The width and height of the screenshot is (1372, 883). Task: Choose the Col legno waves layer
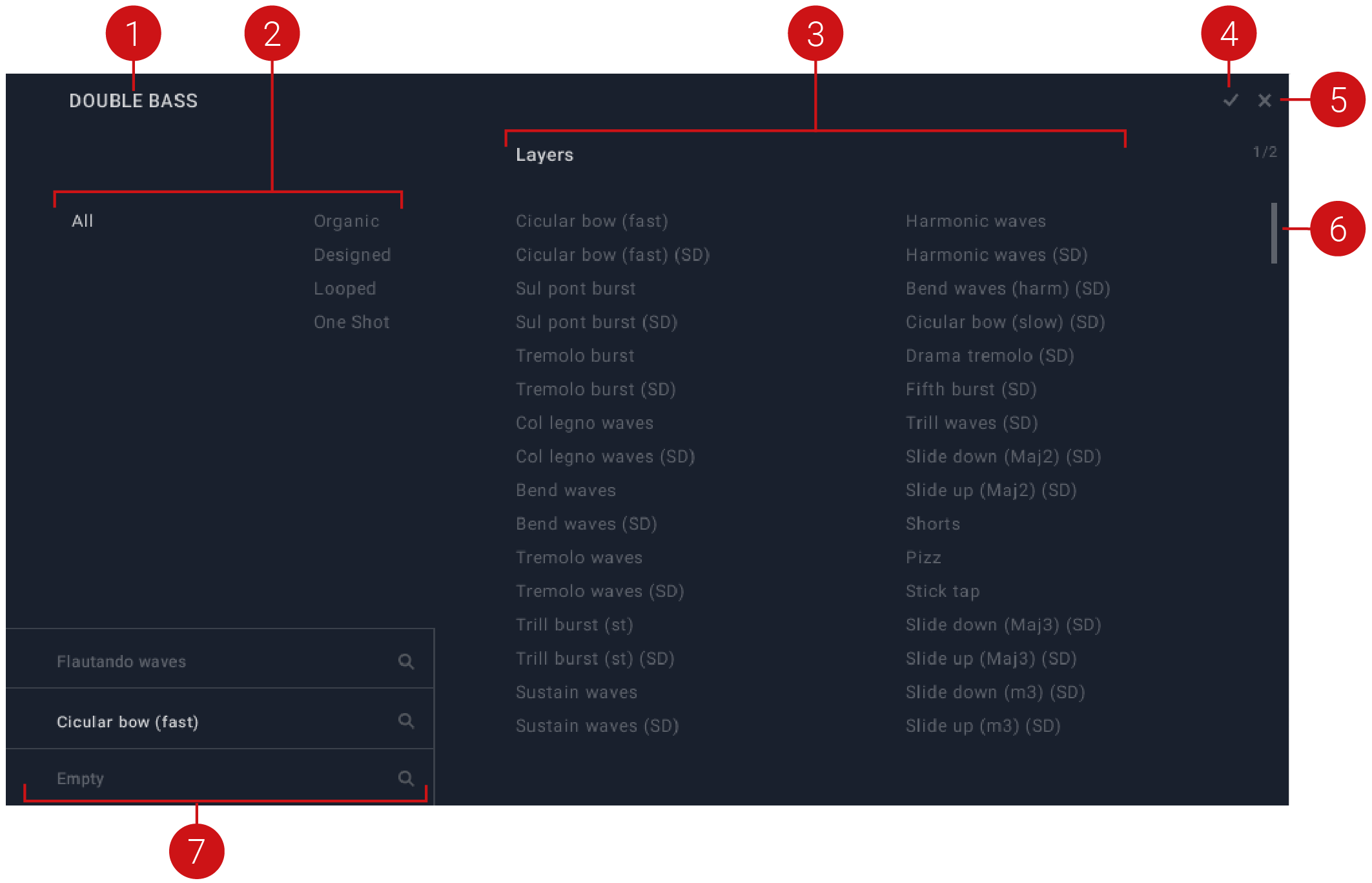pyautogui.click(x=584, y=422)
